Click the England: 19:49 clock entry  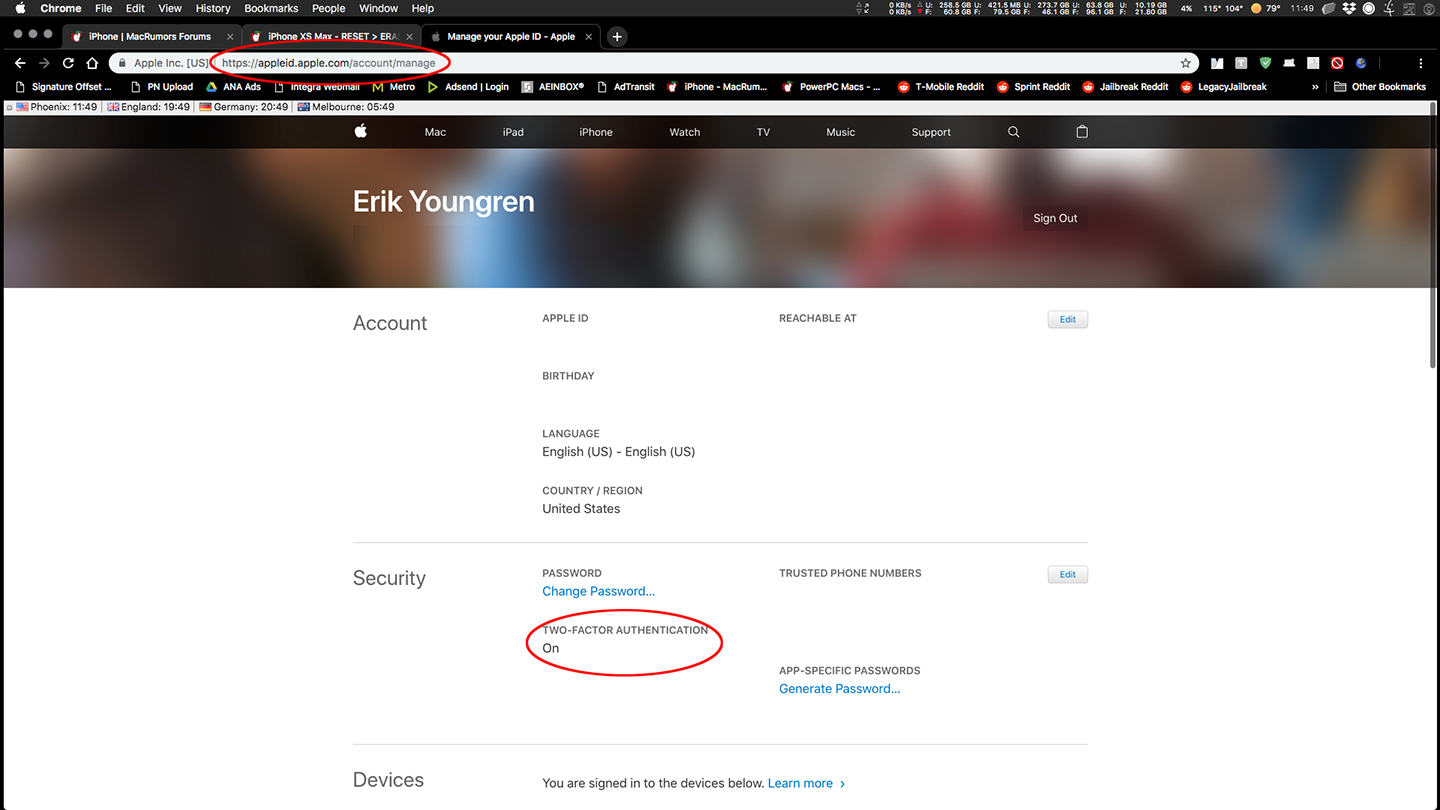pos(148,107)
